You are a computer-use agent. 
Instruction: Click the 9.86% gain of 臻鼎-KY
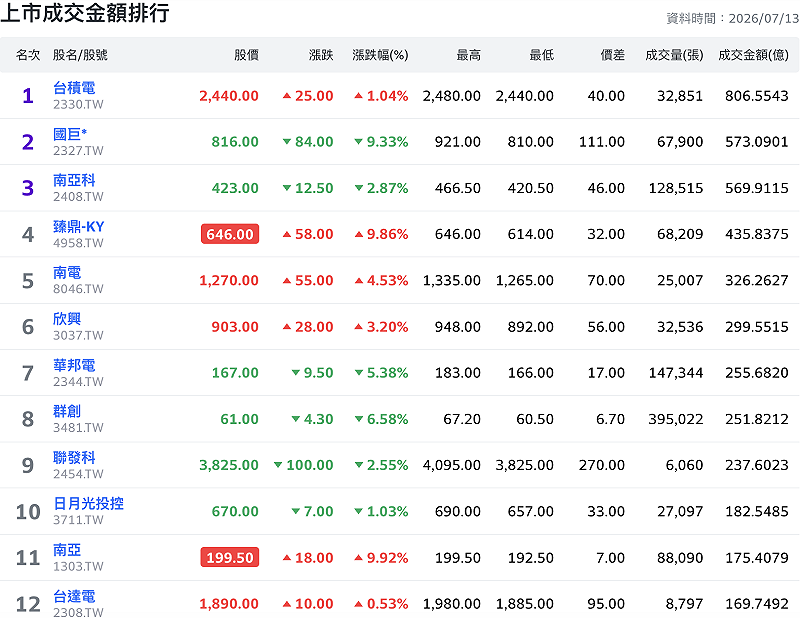pos(381,234)
